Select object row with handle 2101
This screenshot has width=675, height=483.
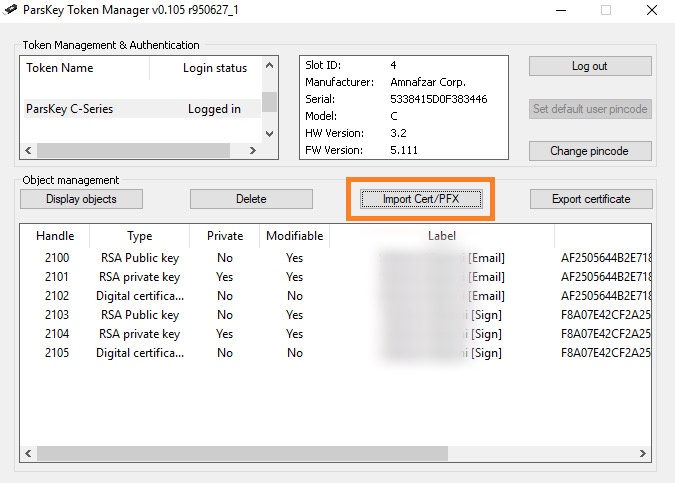[x=336, y=277]
